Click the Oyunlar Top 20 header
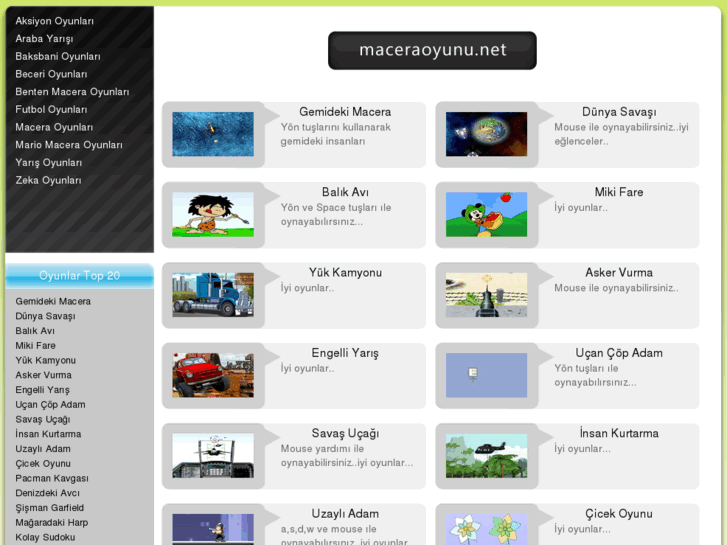 (79, 276)
